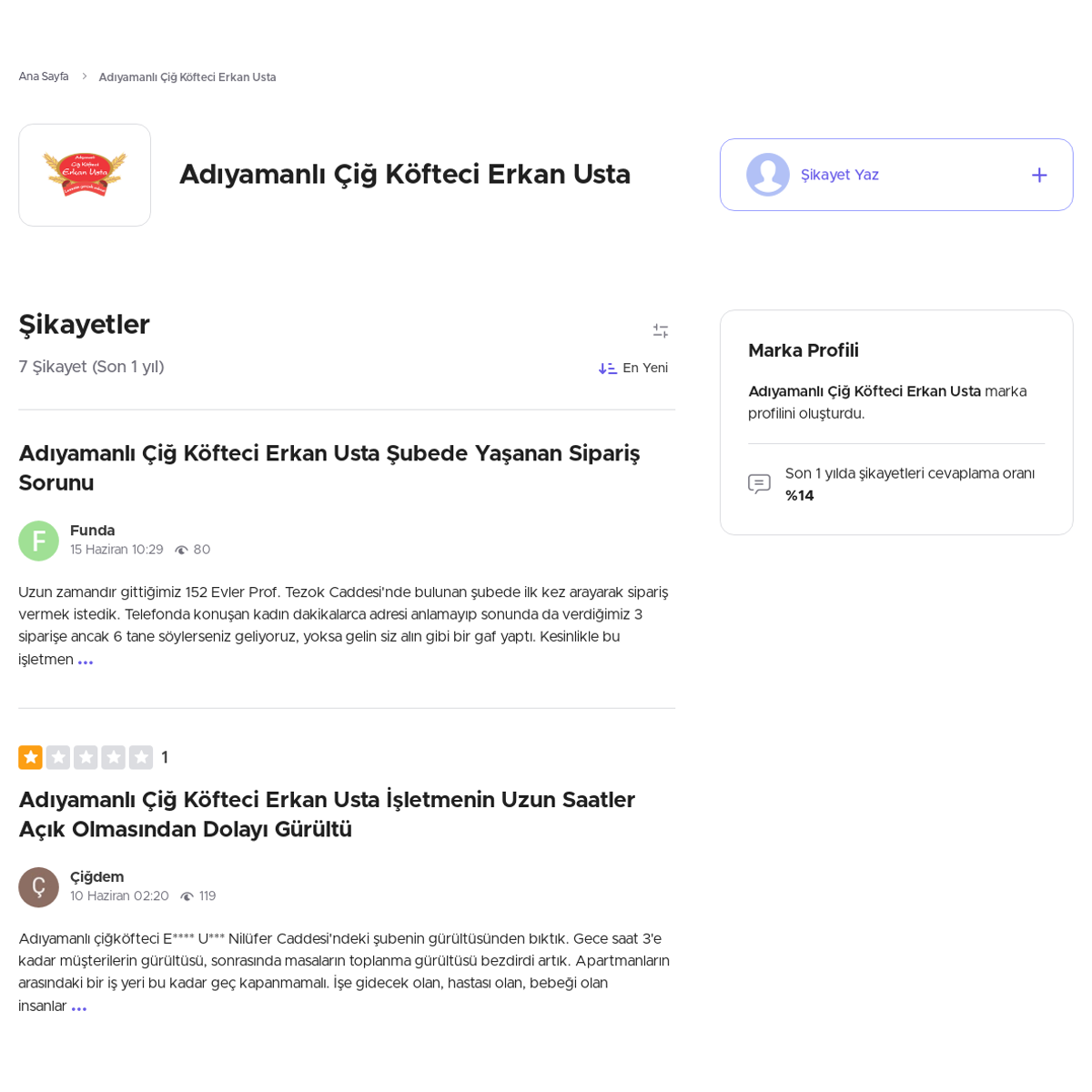Click the sort arrows icon beside En Yeni
The height and width of the screenshot is (1092, 1092).
608,369
